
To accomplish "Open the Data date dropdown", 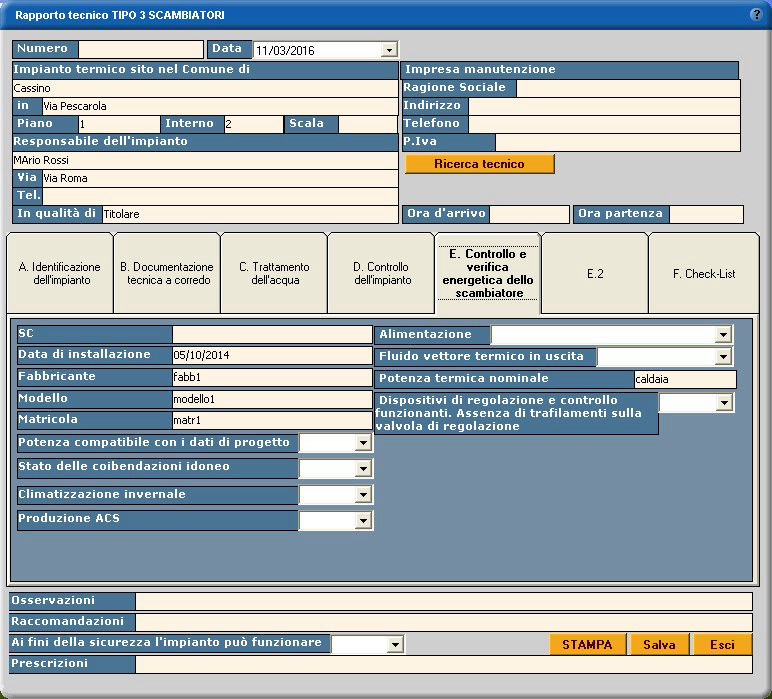I will (x=389, y=50).
